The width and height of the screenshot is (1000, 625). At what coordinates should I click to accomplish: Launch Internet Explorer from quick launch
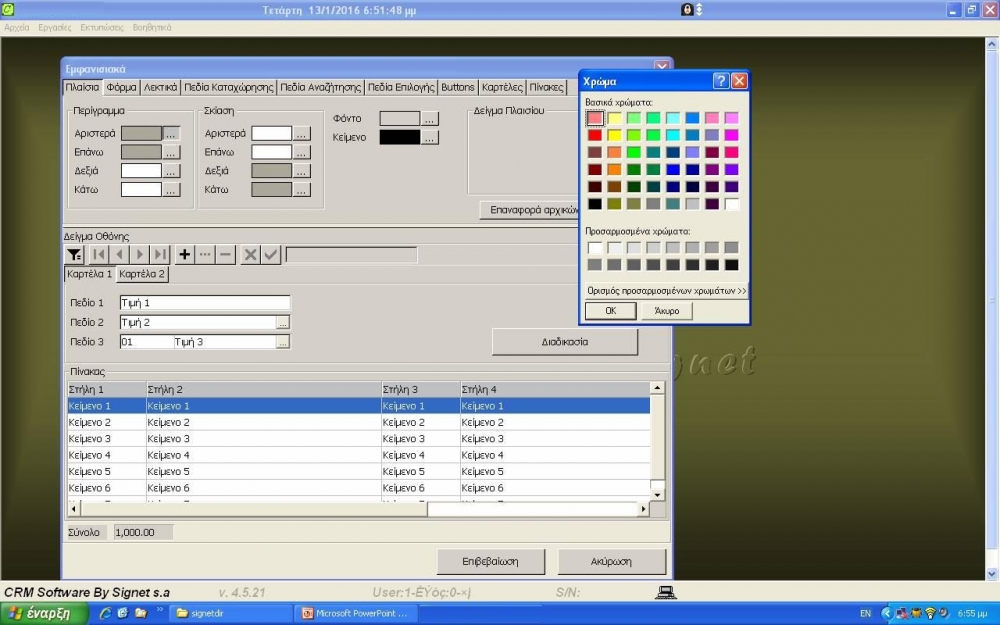coord(105,614)
